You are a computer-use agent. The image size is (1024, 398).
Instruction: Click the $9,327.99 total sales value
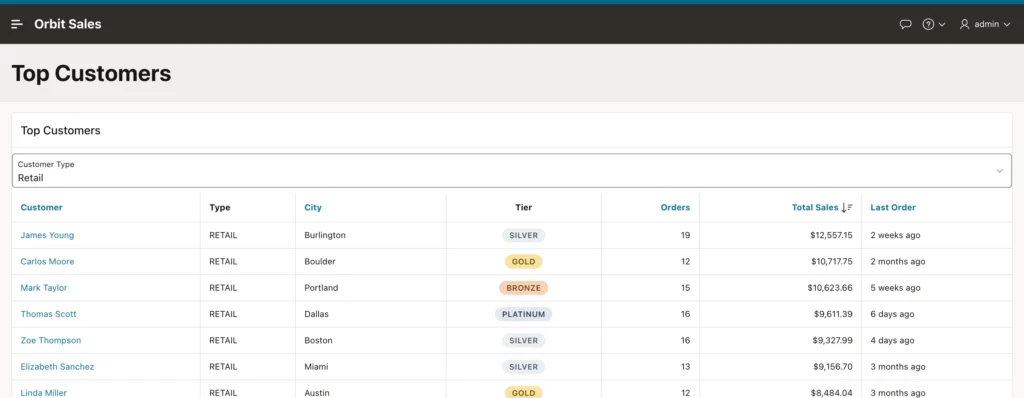pyautogui.click(x=833, y=340)
